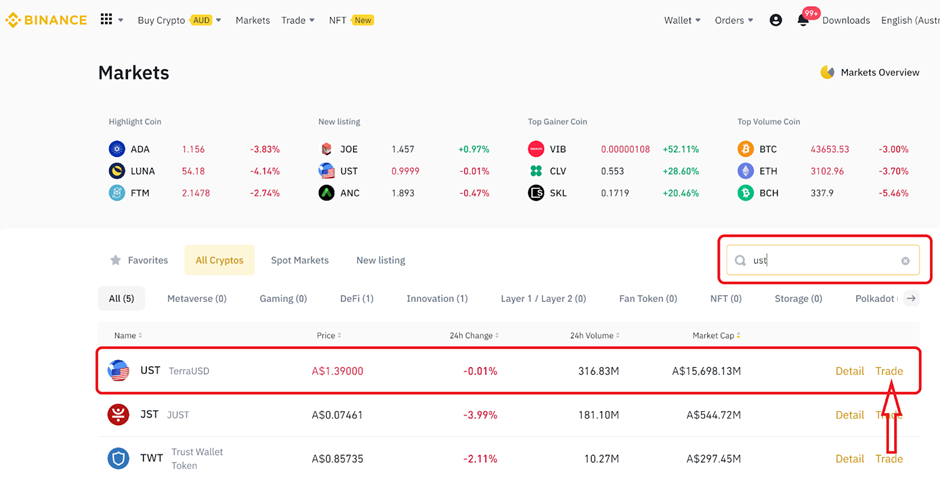Sort the table by Market Cap

pos(716,336)
